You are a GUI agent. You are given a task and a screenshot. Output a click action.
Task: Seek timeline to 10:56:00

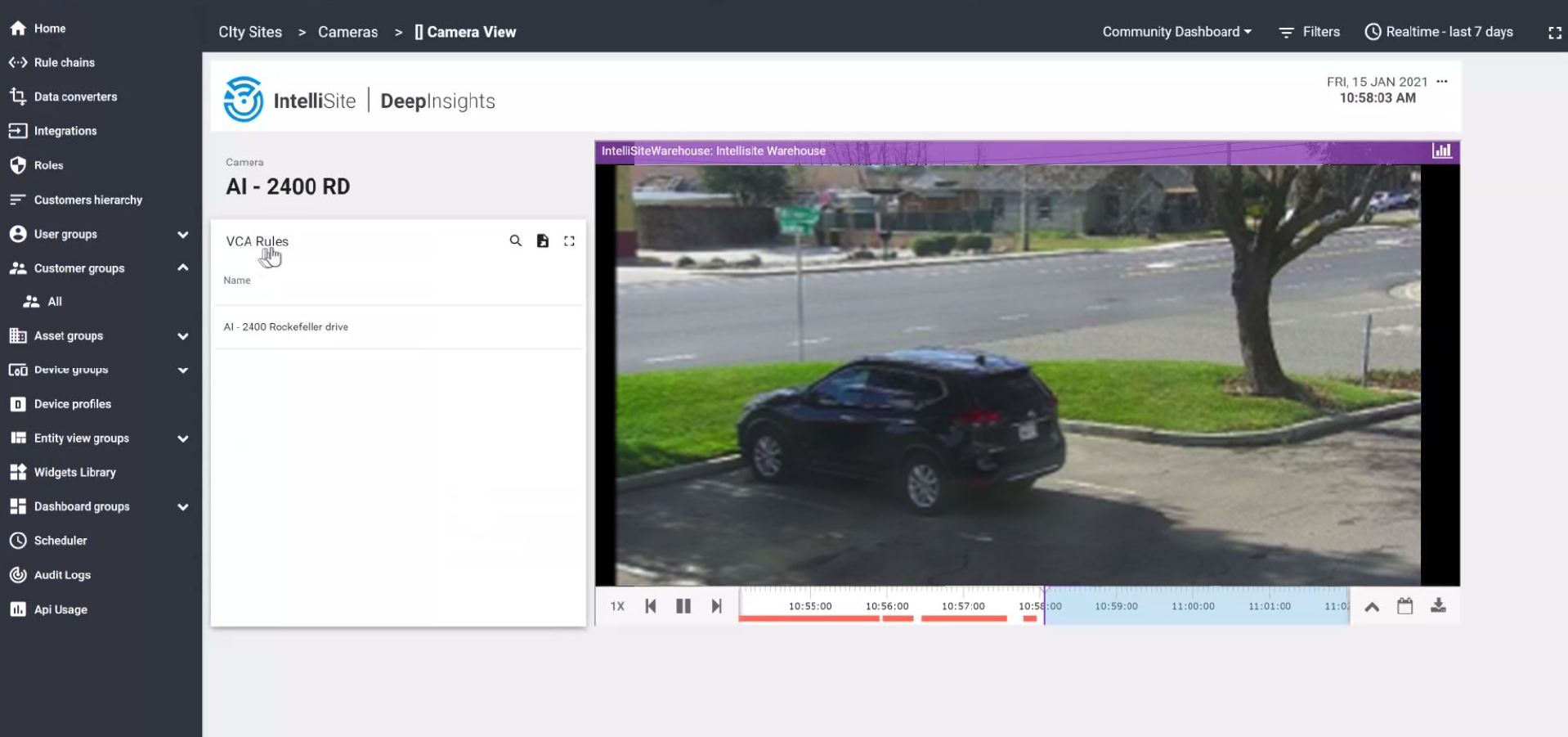pyautogui.click(x=887, y=606)
